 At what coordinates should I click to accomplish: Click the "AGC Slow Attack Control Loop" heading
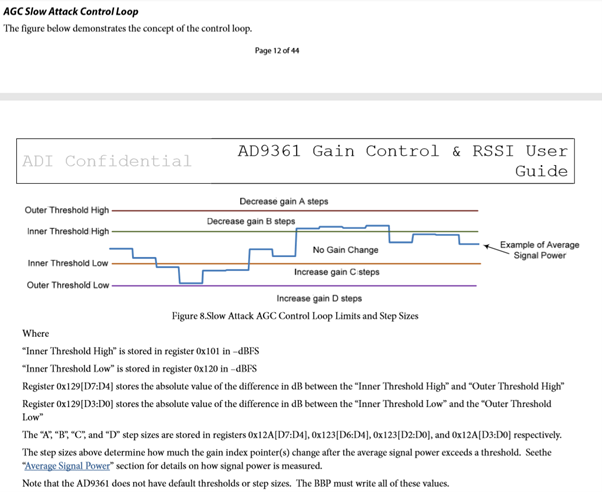click(71, 12)
